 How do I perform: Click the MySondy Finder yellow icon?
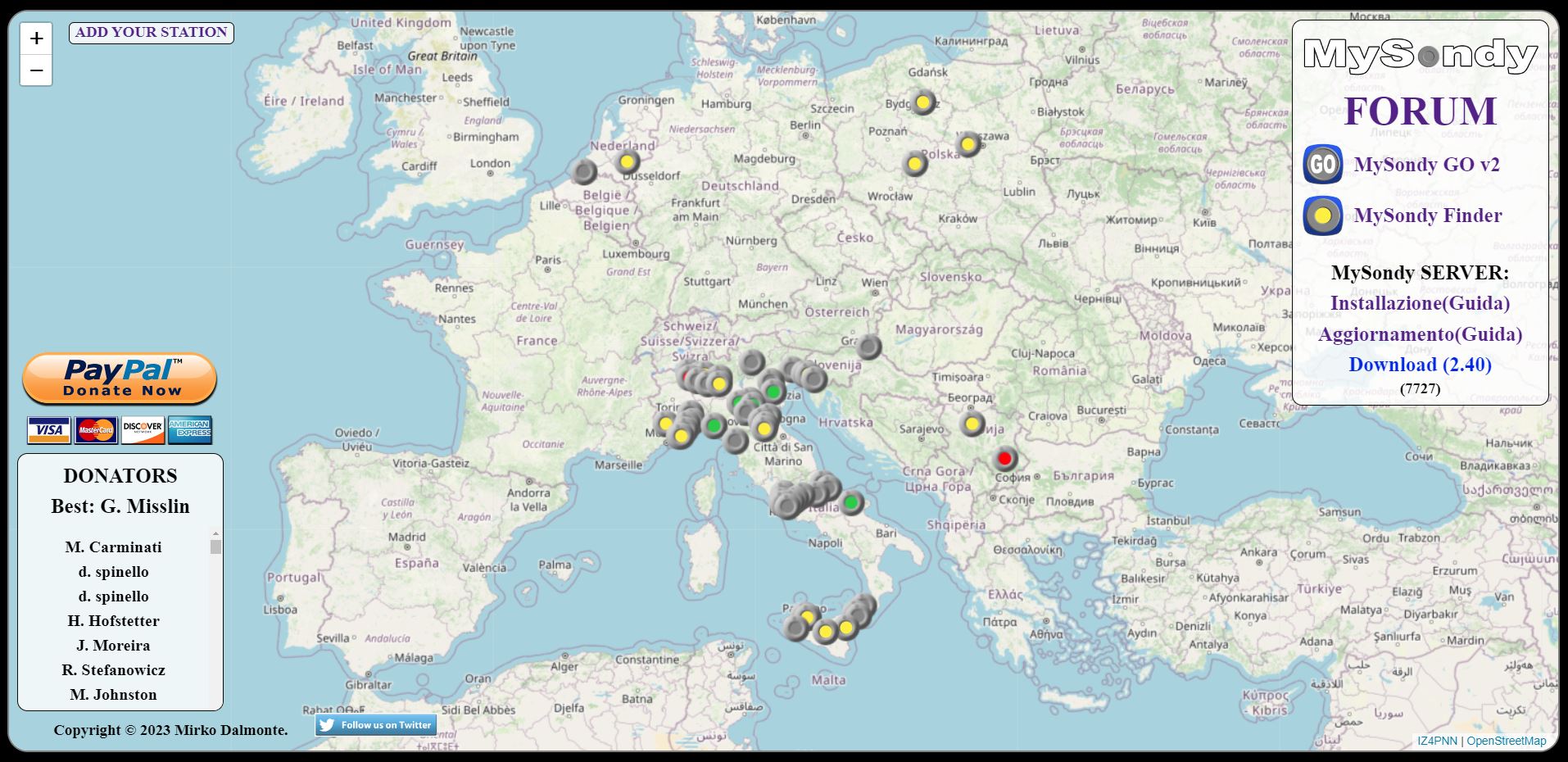1322,215
